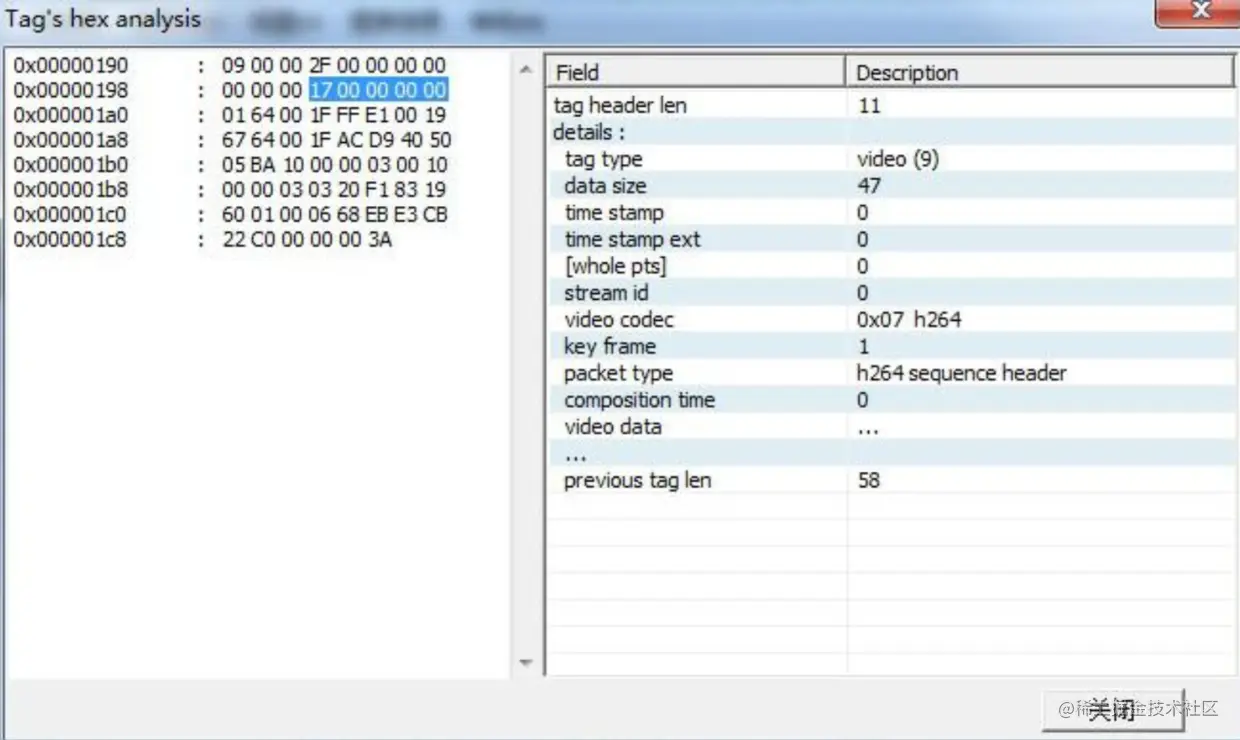Select the packet type field

[x=618, y=374]
